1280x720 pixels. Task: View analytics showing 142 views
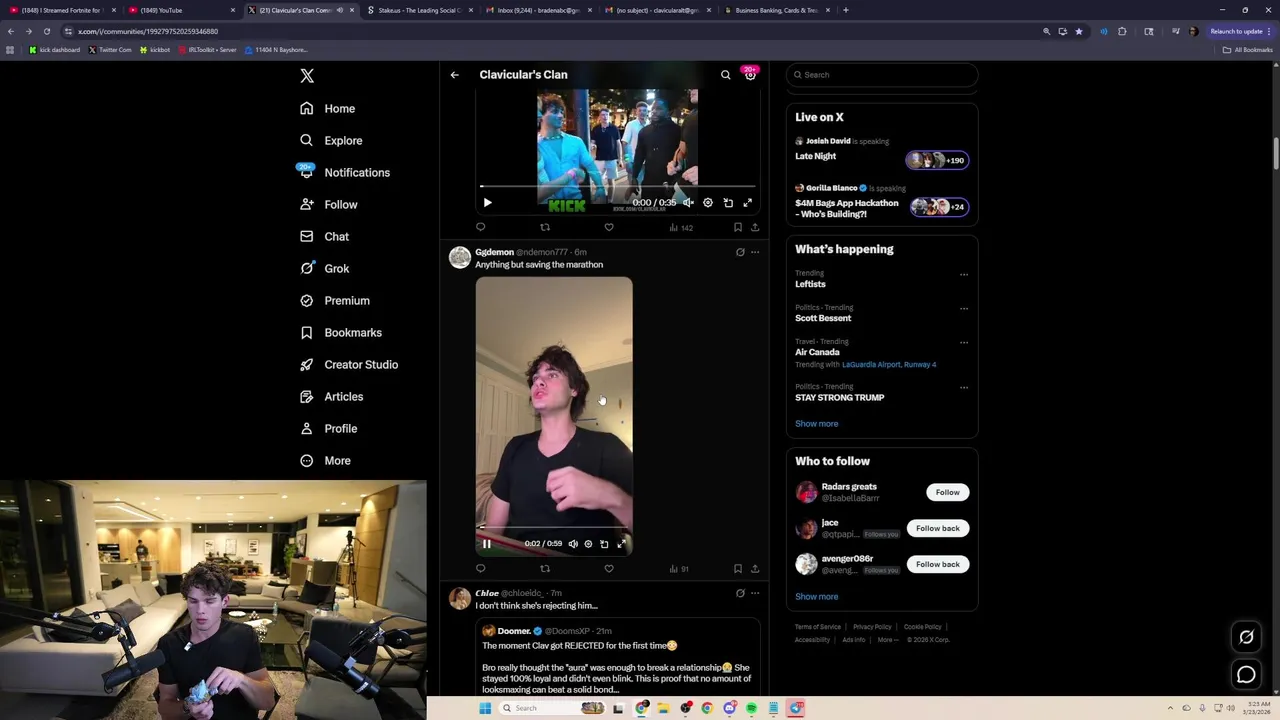[681, 227]
